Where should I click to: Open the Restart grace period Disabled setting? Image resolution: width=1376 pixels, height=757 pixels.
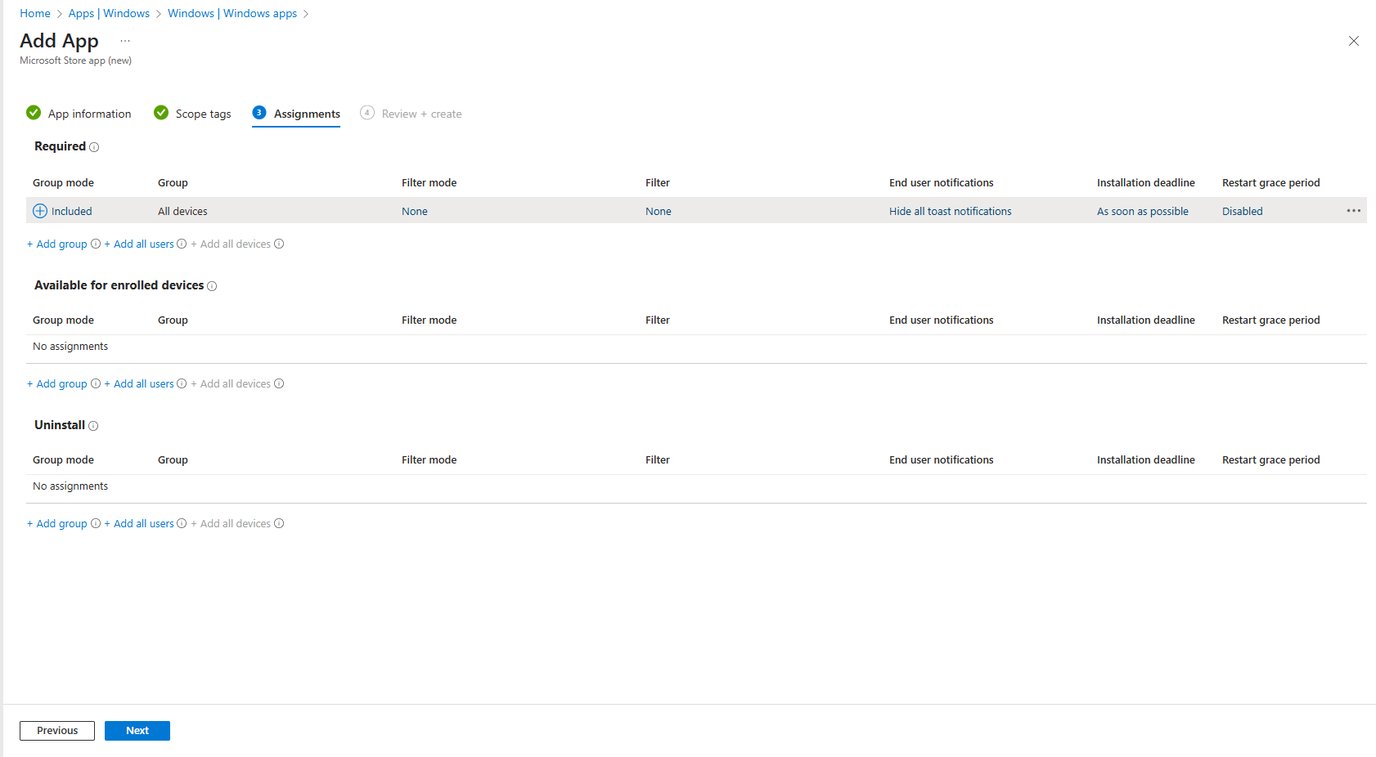tap(1241, 211)
